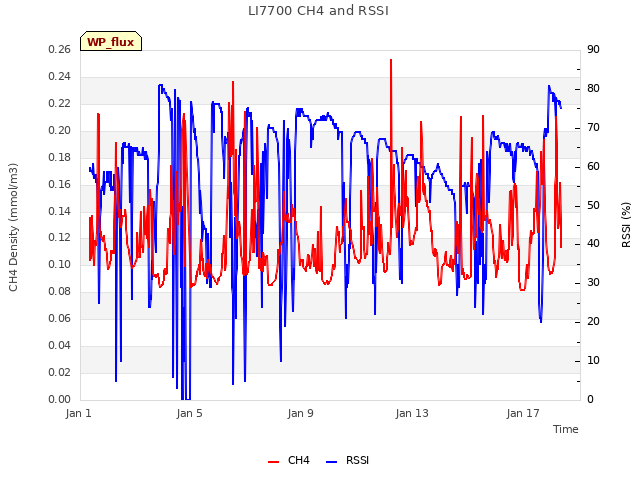Viewport: 640px width, 480px height.
Task: Click the Time axis title
Action: [x=565, y=429]
